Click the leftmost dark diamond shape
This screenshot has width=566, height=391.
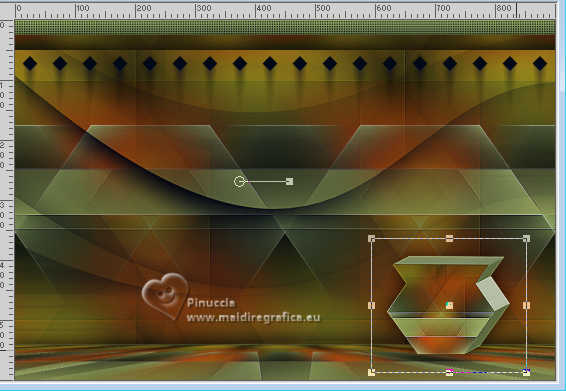30,64
